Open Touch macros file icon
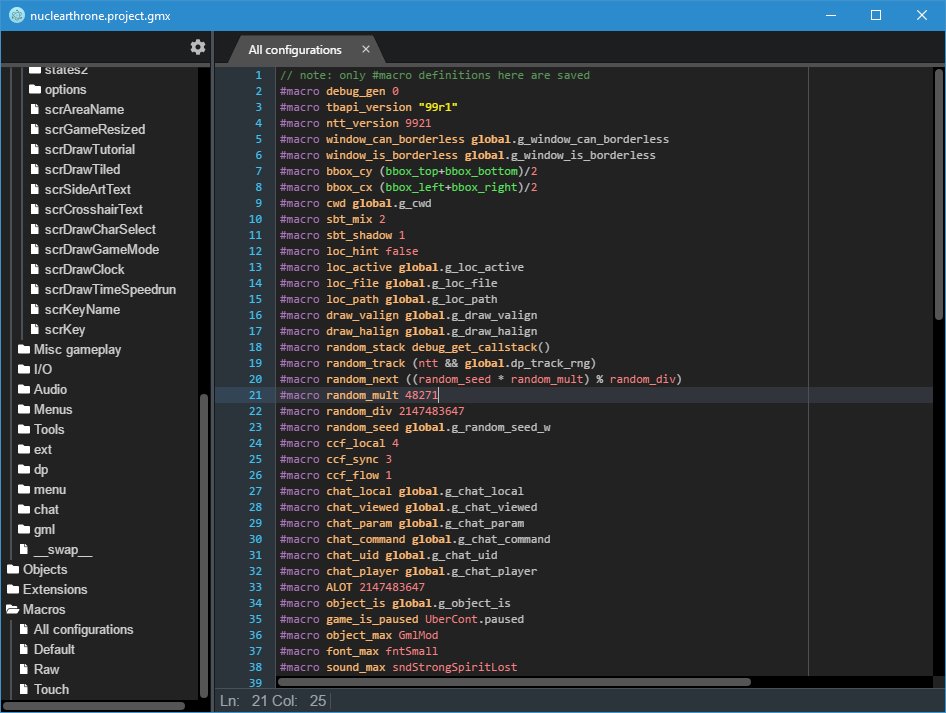The height and width of the screenshot is (713, 946). 24,689
